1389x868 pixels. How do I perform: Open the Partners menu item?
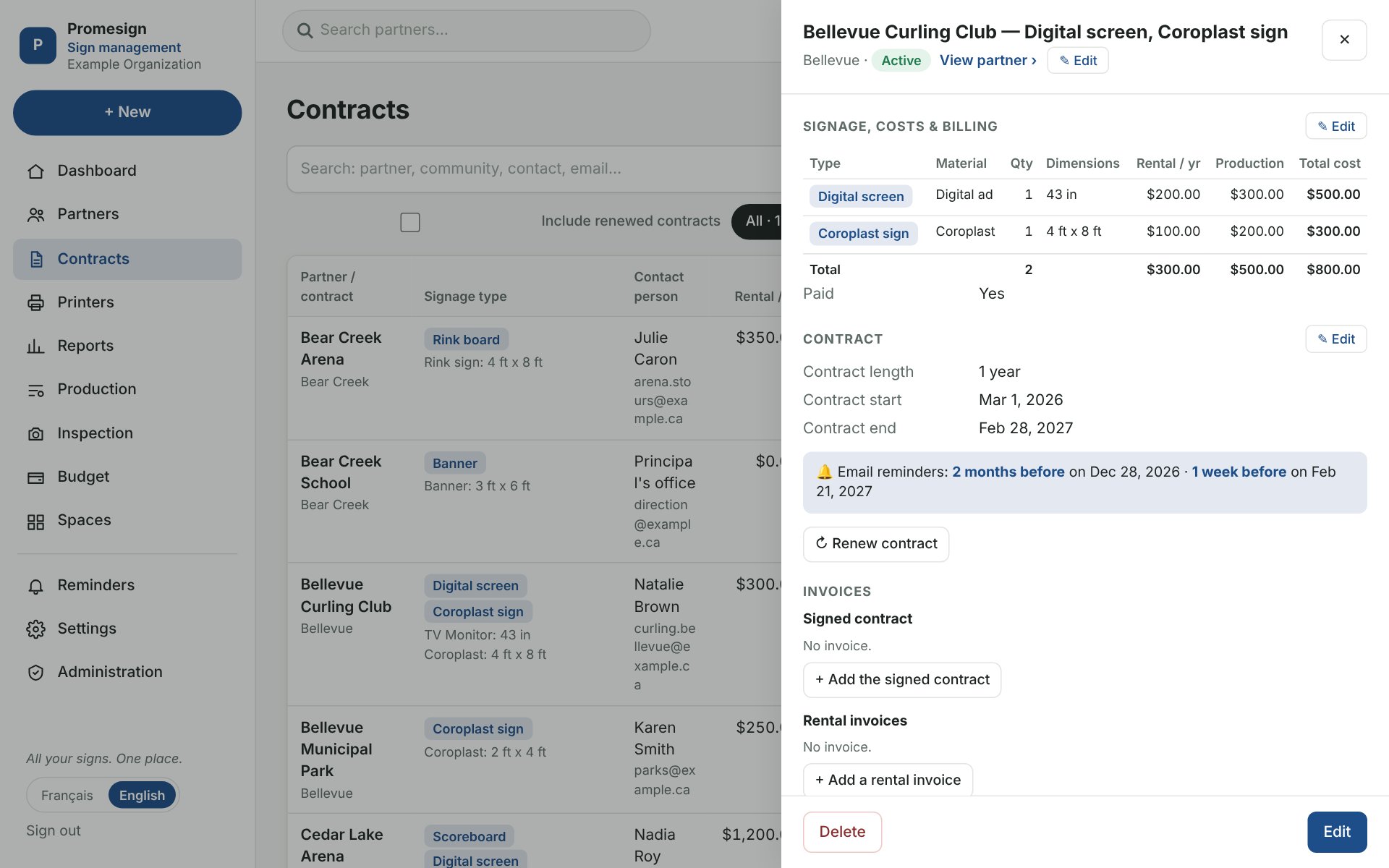[x=127, y=215]
